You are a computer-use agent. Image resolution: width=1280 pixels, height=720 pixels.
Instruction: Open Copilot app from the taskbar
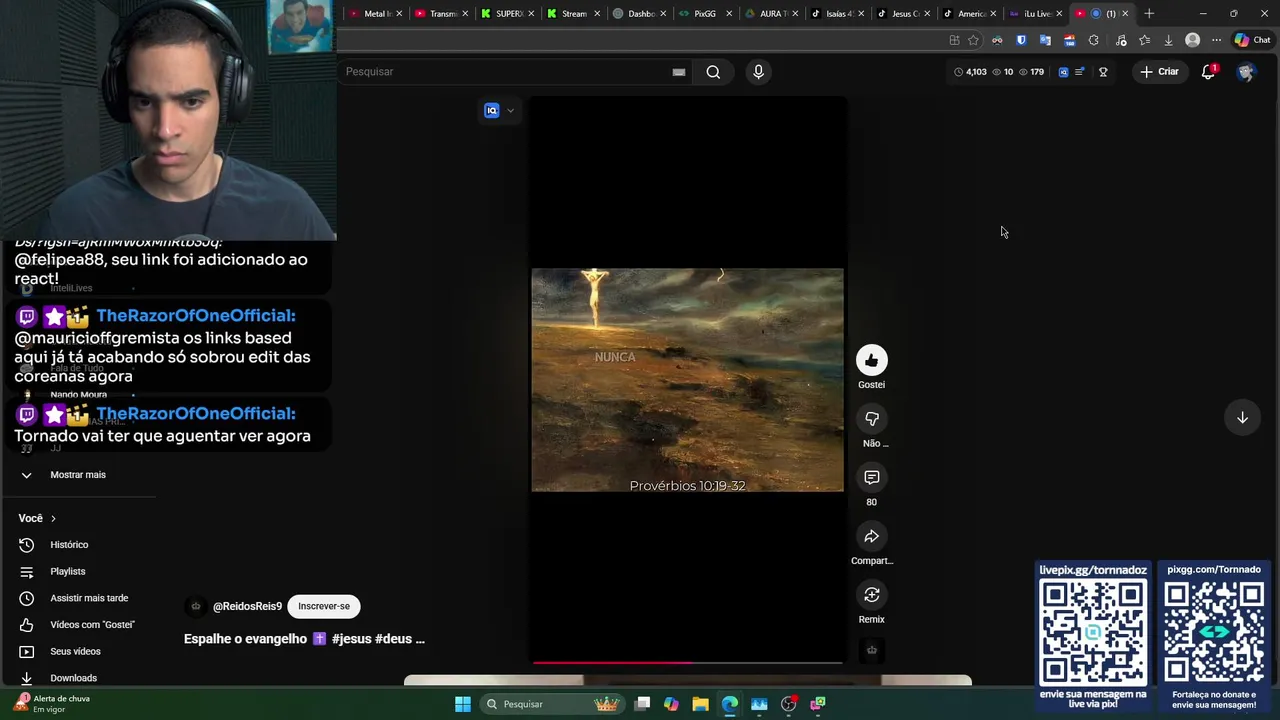pyautogui.click(x=671, y=704)
